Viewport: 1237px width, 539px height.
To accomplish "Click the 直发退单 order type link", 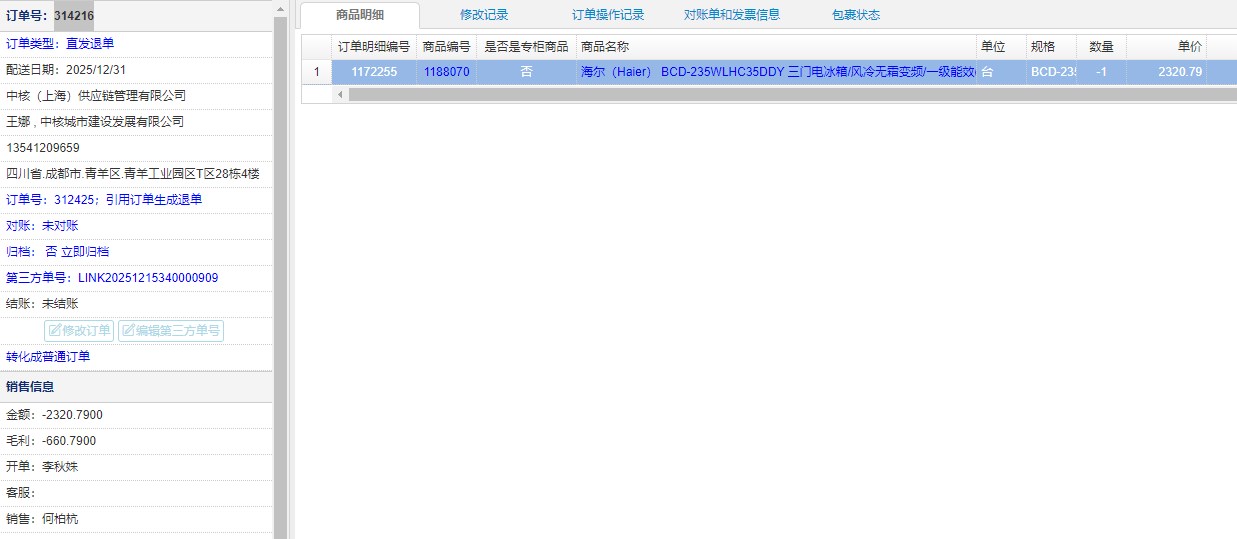I will point(90,44).
